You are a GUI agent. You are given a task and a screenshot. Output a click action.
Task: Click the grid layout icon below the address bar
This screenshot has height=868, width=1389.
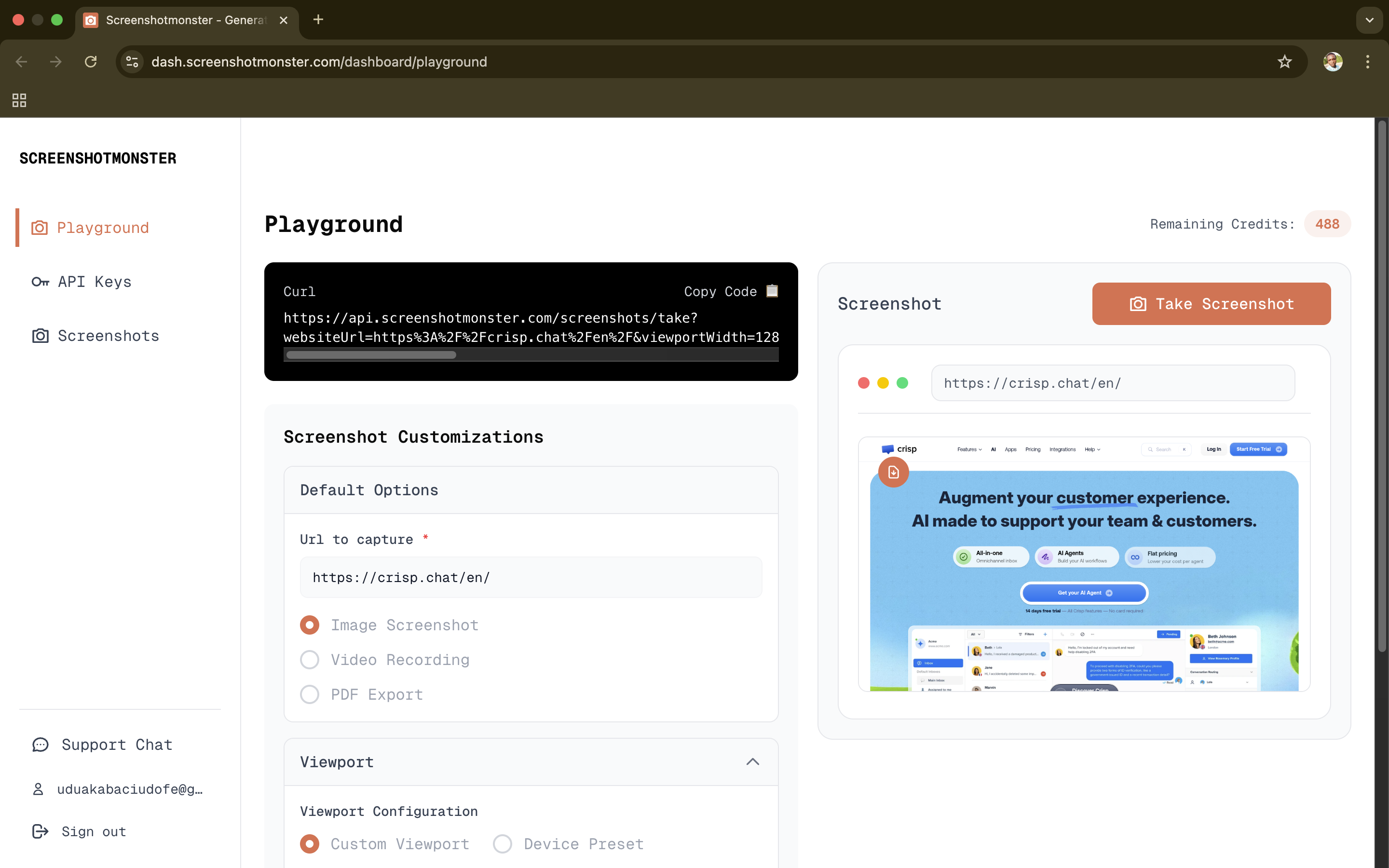(x=19, y=99)
